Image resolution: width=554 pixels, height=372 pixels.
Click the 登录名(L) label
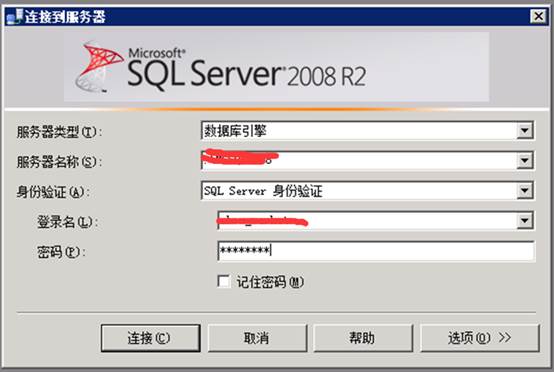point(67,222)
